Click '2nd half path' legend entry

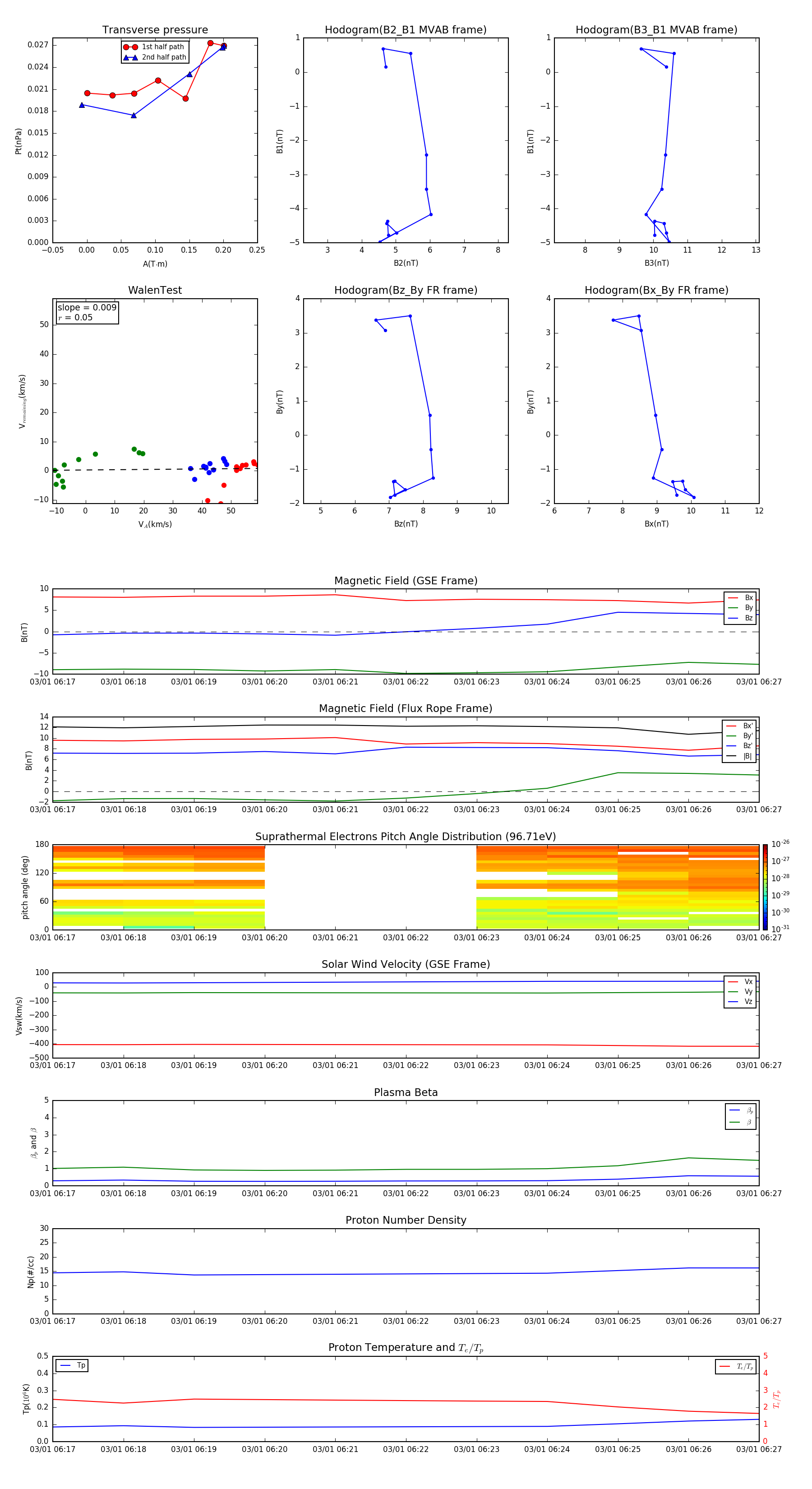tap(155, 57)
